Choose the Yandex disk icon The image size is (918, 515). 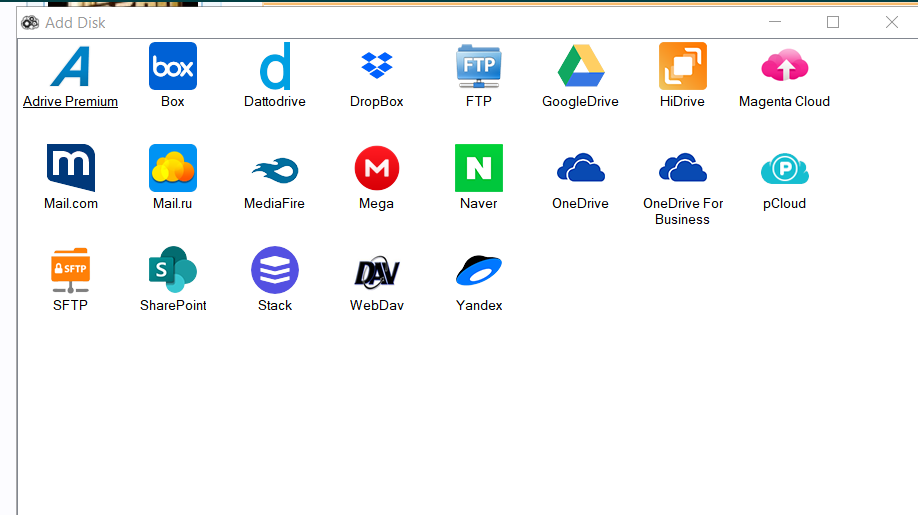coord(479,270)
